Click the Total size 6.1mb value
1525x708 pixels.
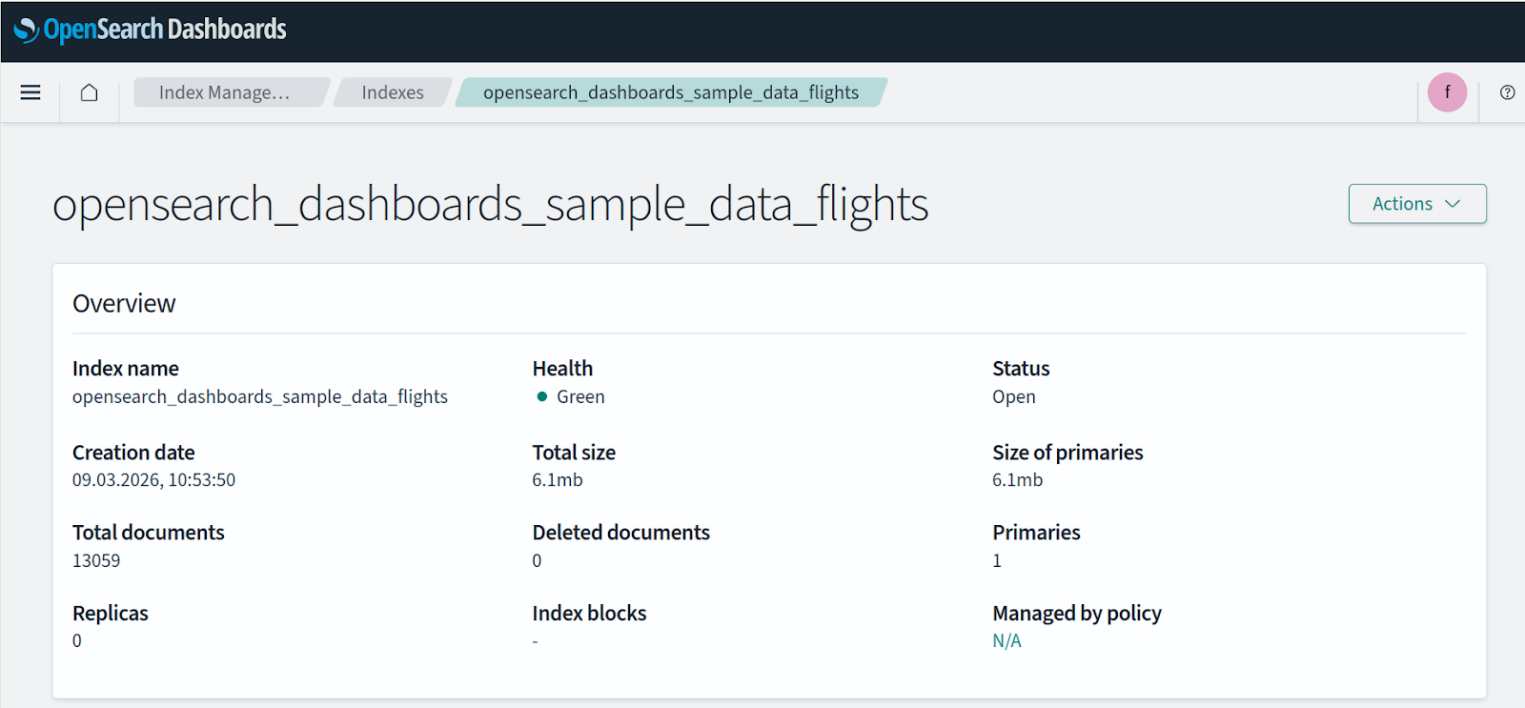pos(557,480)
